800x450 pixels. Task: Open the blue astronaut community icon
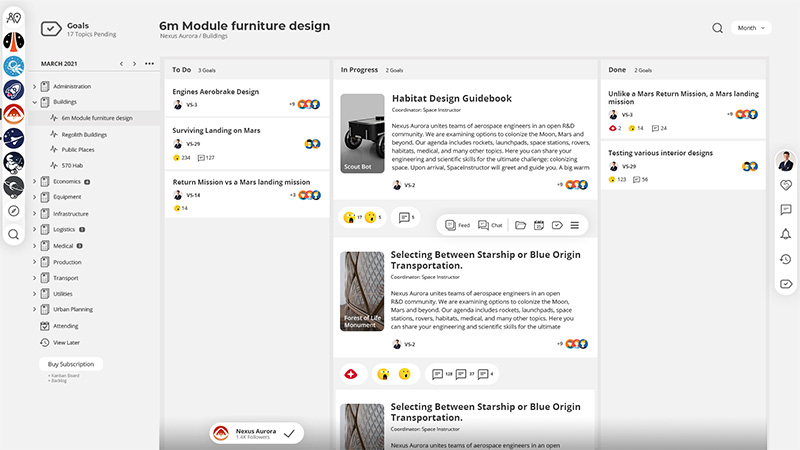point(14,66)
